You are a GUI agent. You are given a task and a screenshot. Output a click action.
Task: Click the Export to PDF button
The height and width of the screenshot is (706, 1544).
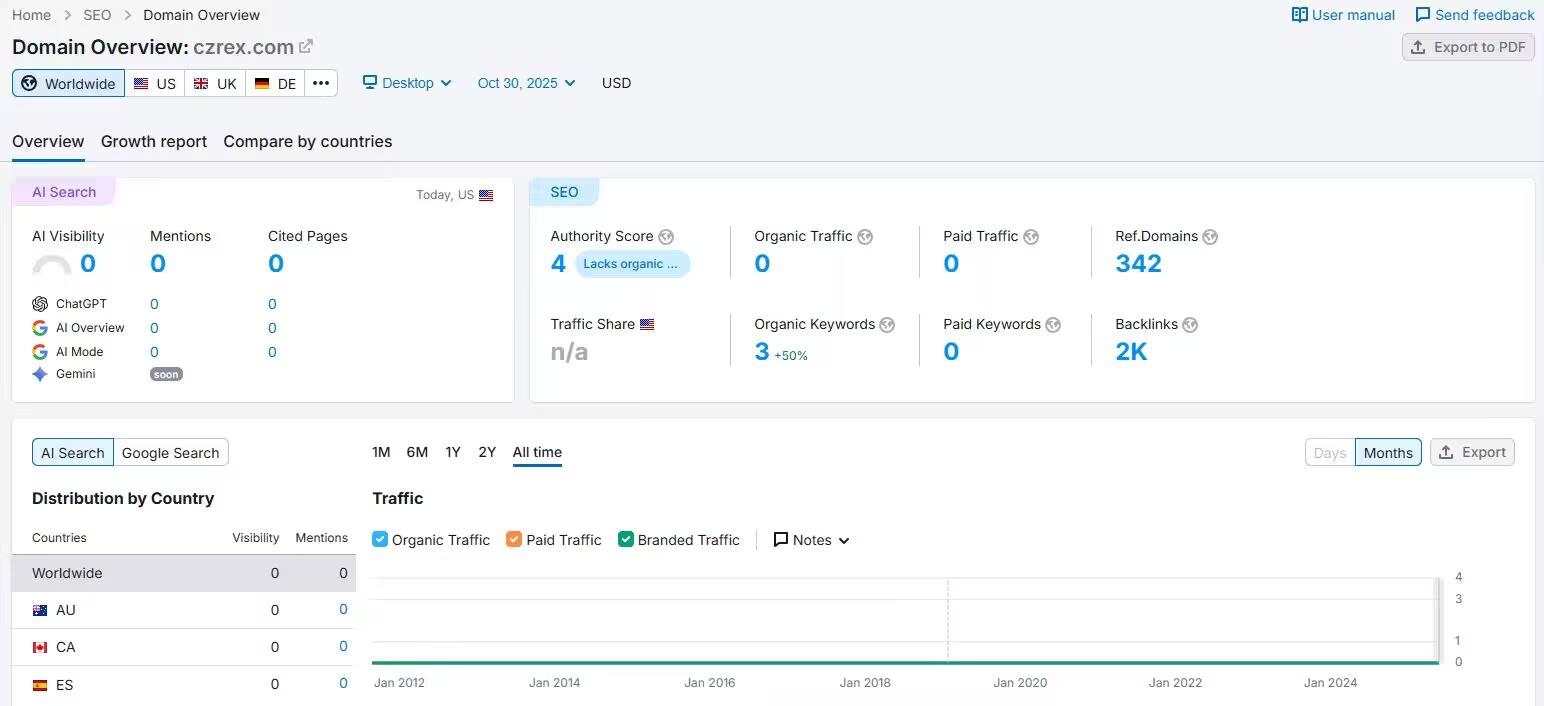click(1468, 47)
